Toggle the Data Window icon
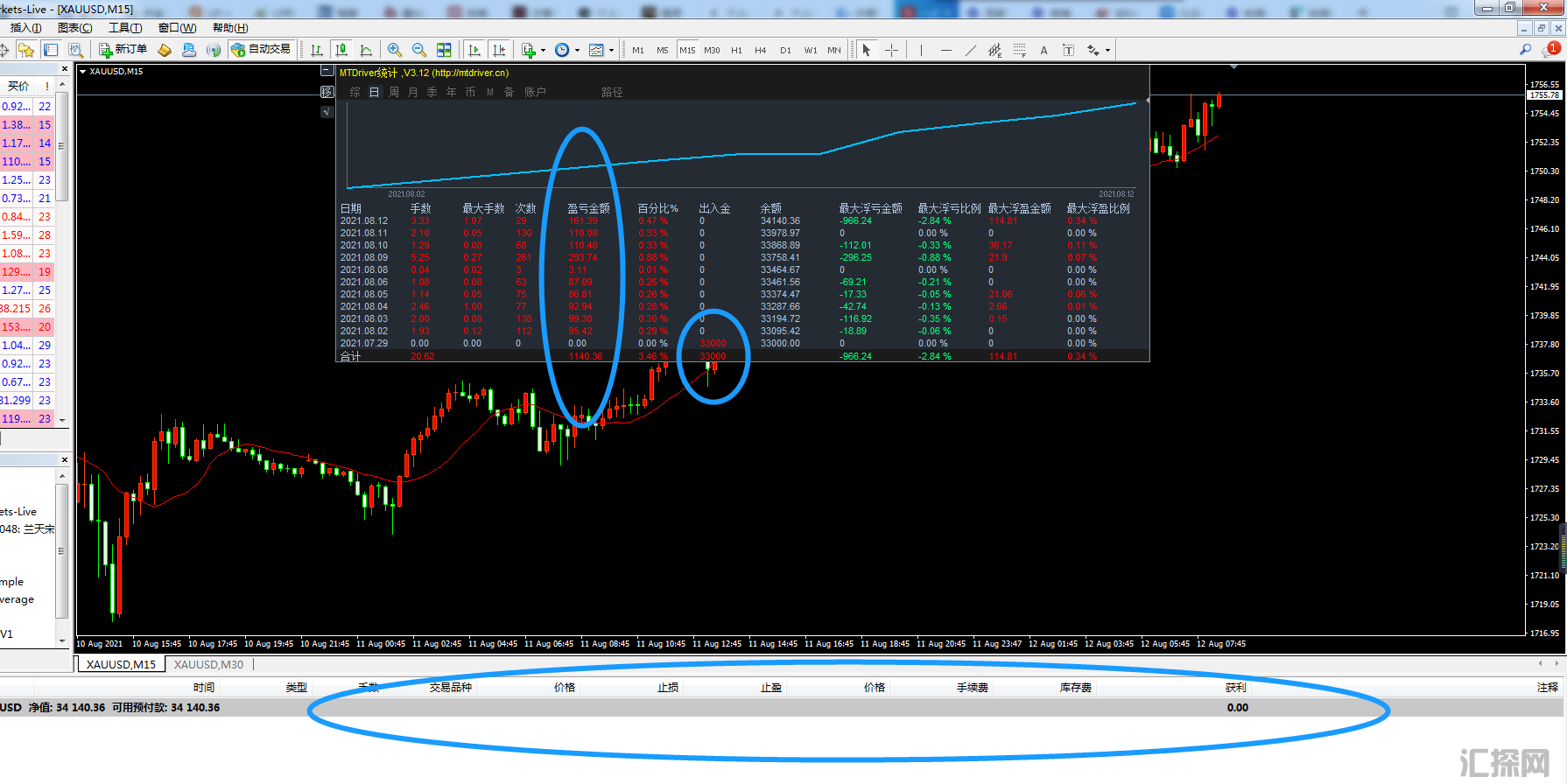The width and height of the screenshot is (1567, 784). (51, 50)
